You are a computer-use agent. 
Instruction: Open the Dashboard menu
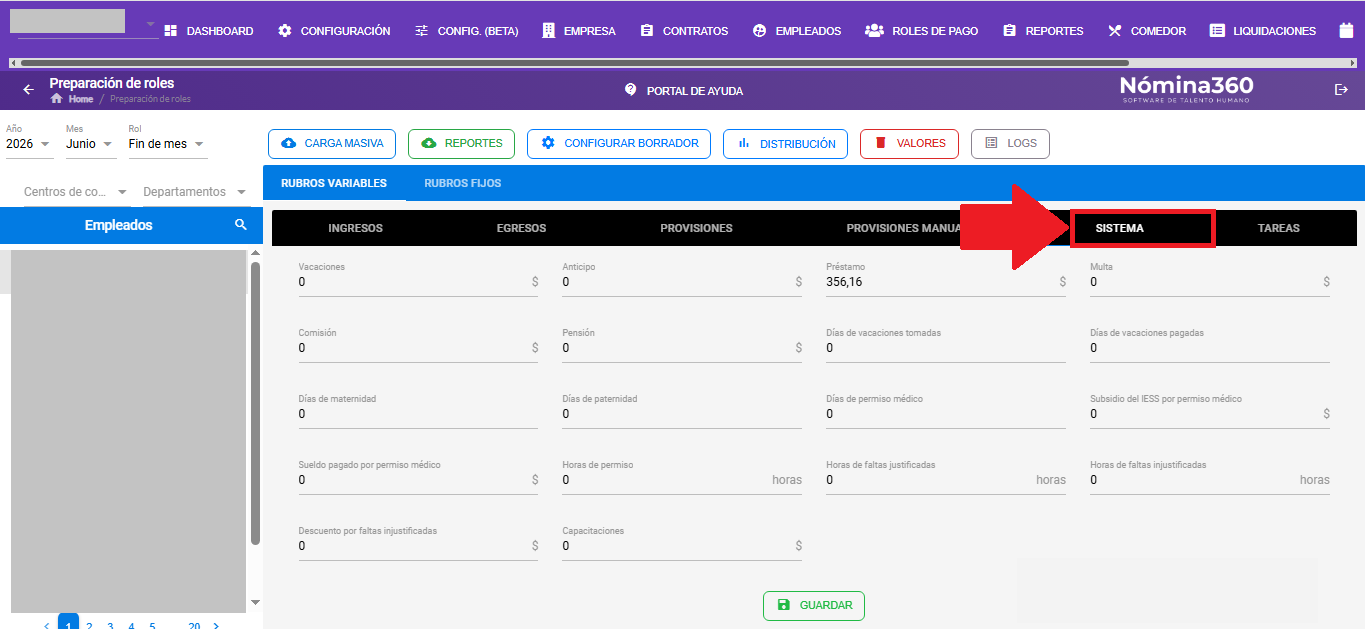[208, 31]
